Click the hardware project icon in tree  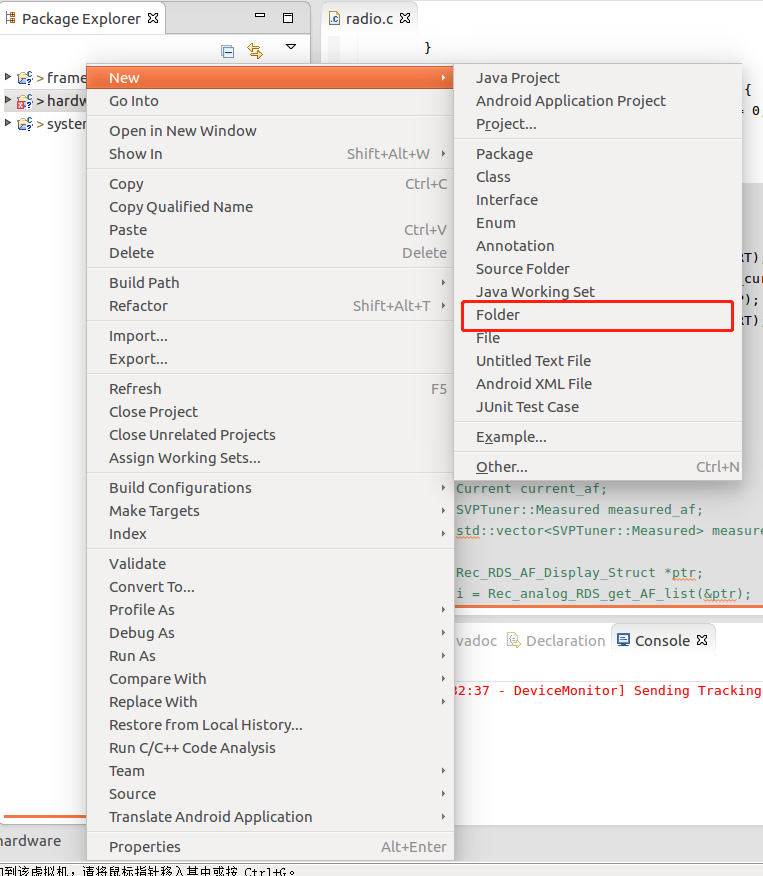tap(25, 101)
